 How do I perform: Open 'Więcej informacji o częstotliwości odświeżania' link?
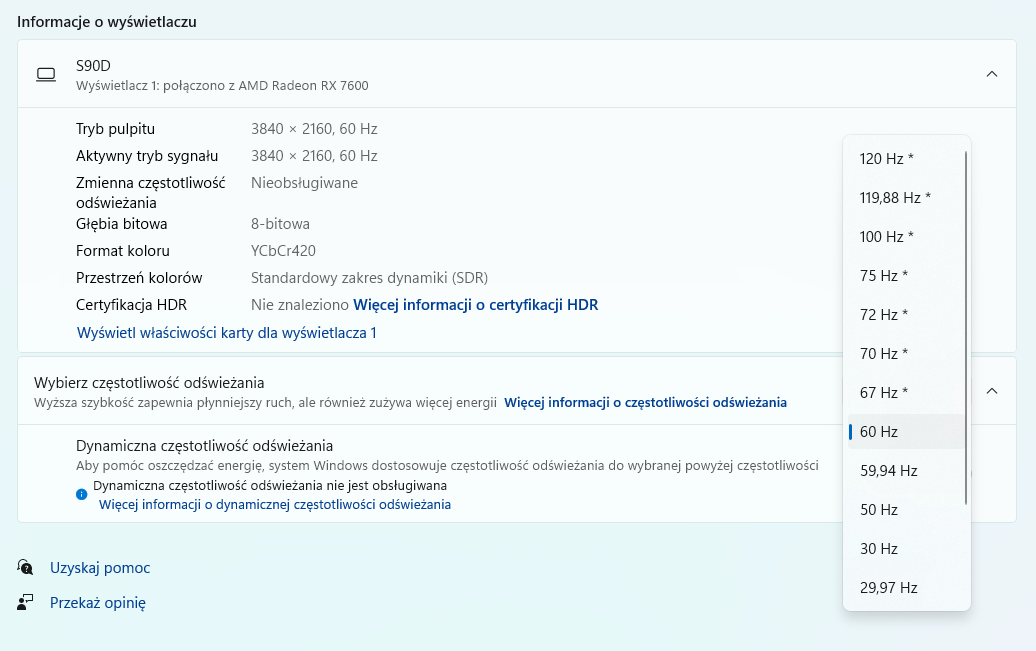(x=646, y=402)
